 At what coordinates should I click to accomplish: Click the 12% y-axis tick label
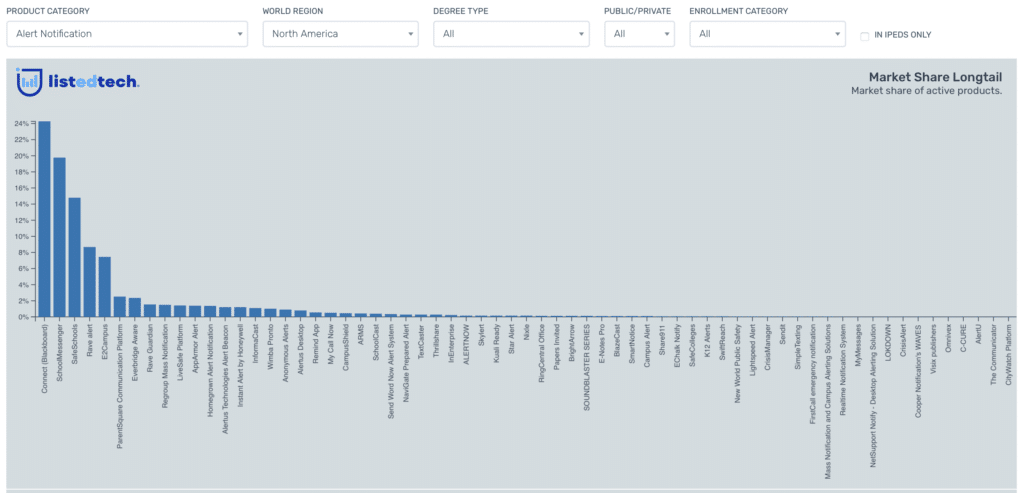click(x=22, y=220)
